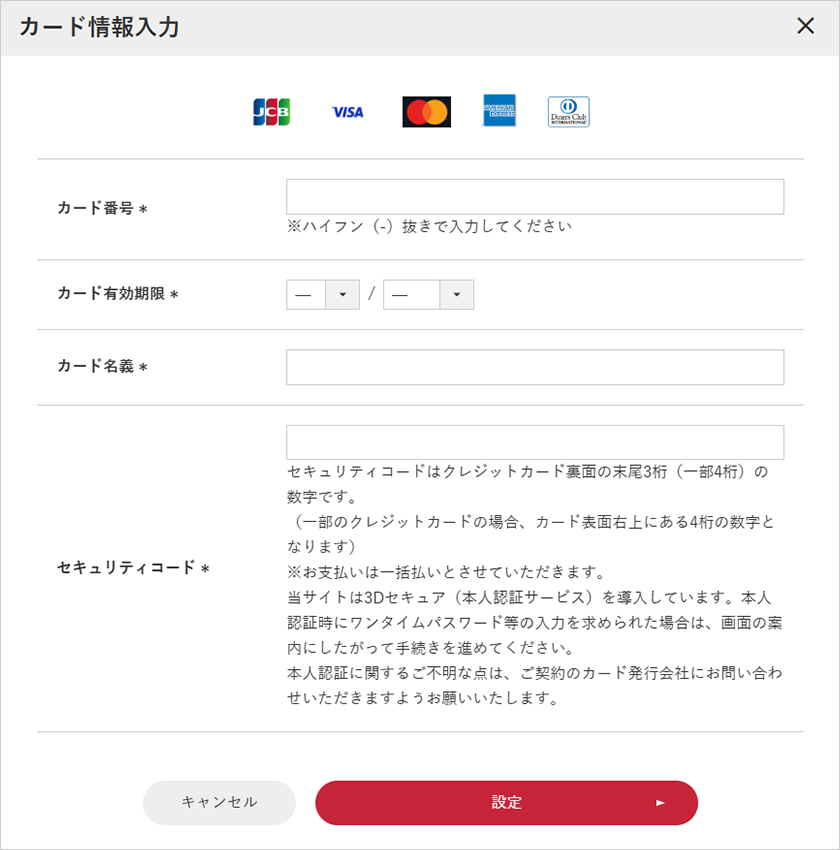The height and width of the screenshot is (850, 840).
Task: Select the Diners Club brand logo
Action: (568, 111)
